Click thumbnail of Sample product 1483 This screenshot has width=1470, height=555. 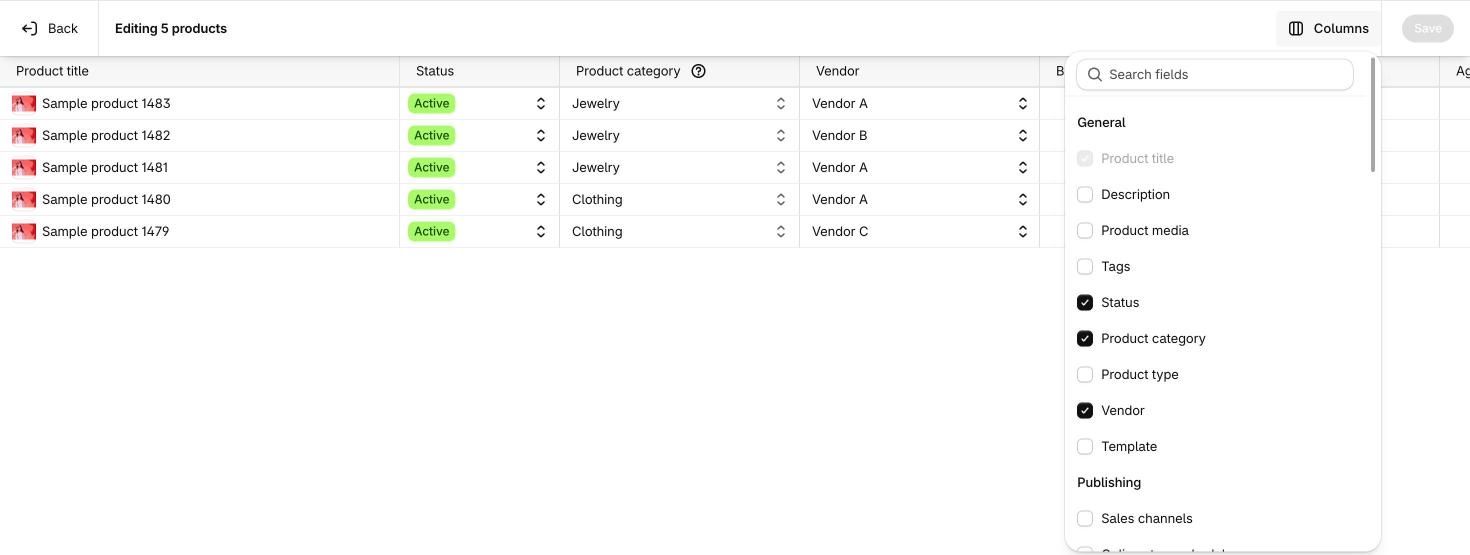[x=24, y=103]
